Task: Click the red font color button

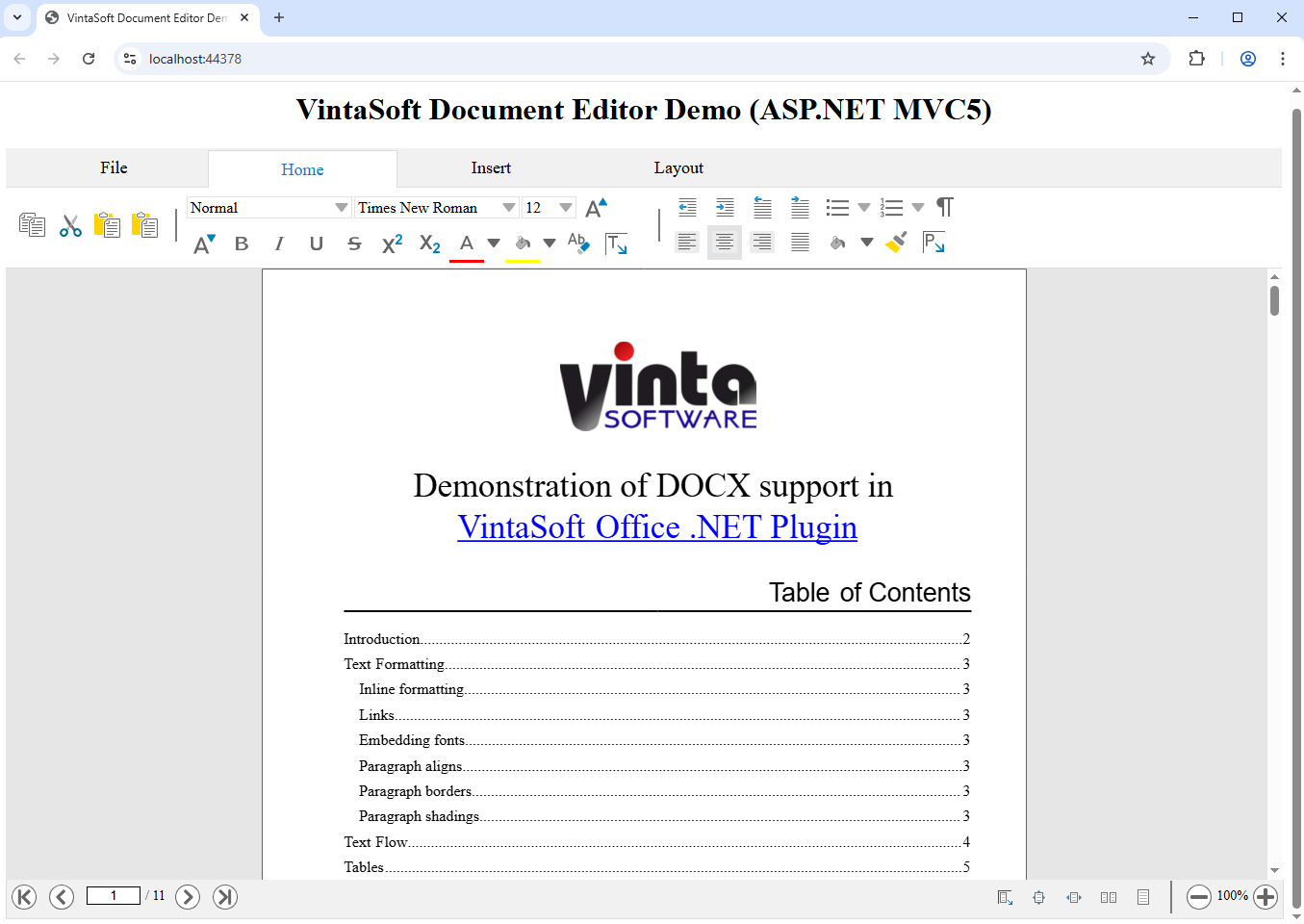Action: (467, 244)
